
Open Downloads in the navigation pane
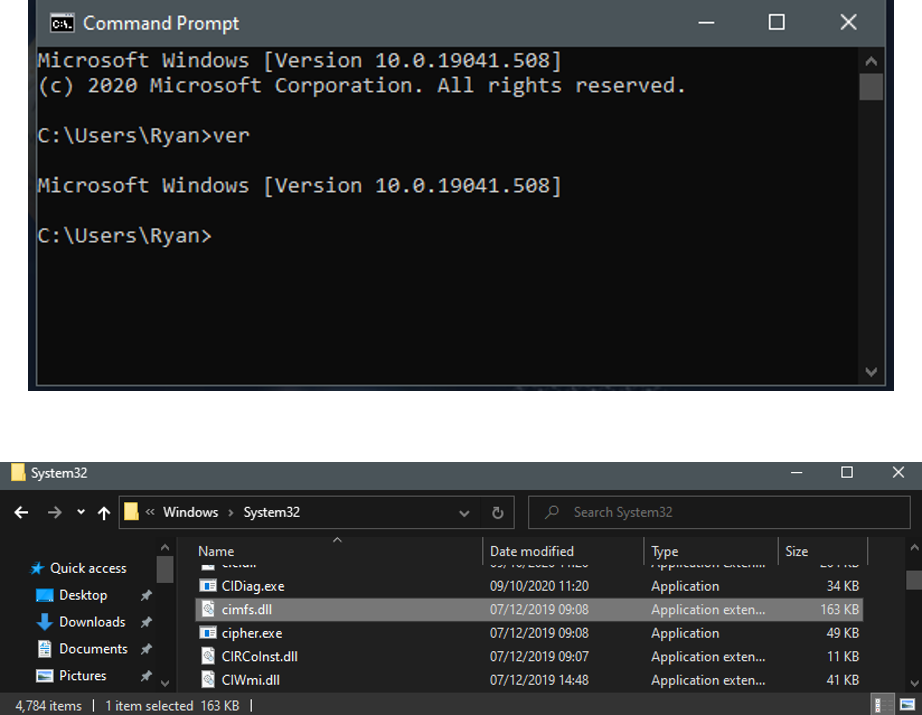pyautogui.click(x=92, y=622)
